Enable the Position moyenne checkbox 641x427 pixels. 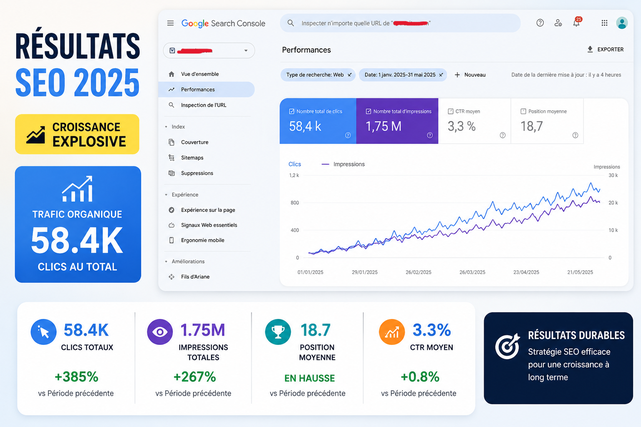click(523, 111)
